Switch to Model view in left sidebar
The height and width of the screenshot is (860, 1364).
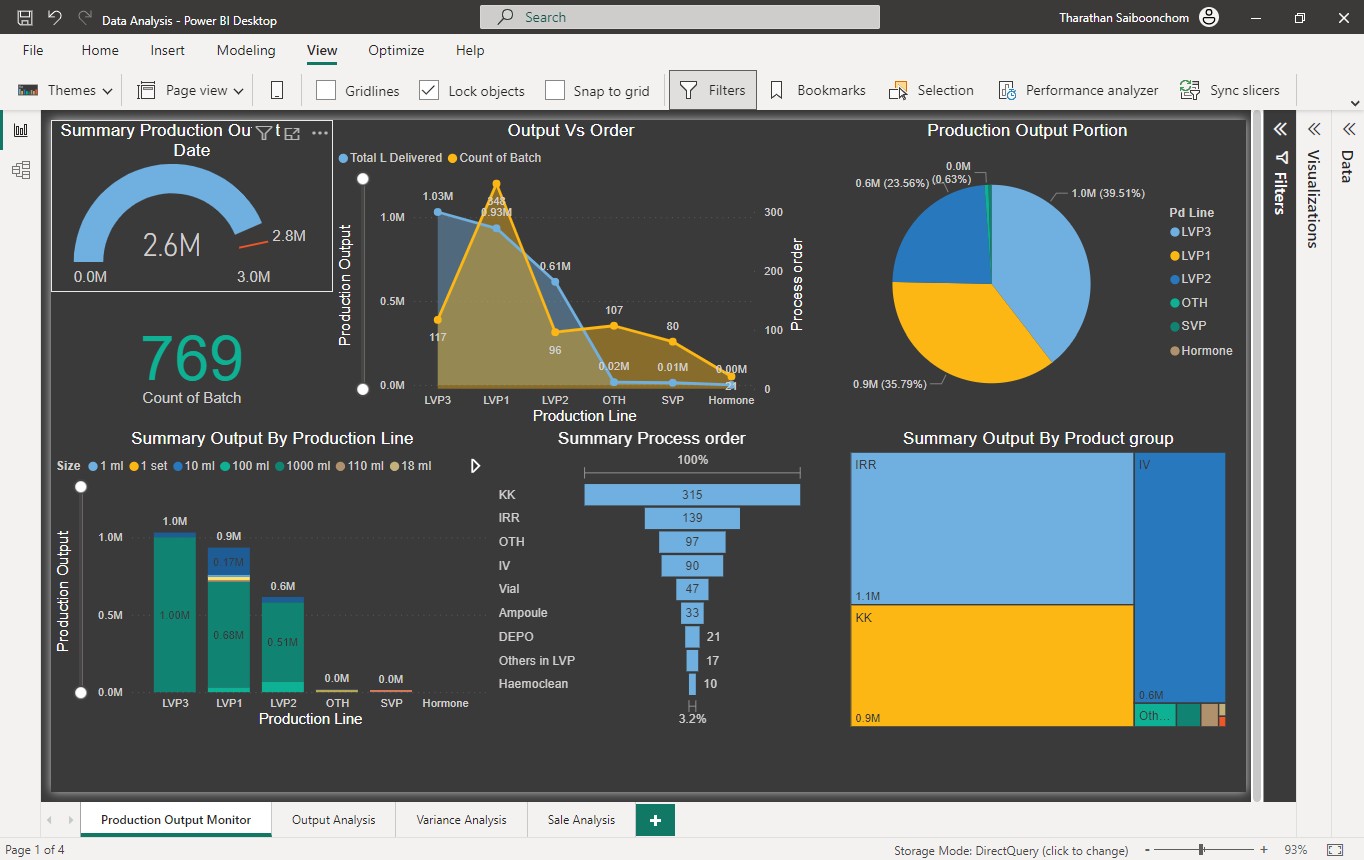20,170
